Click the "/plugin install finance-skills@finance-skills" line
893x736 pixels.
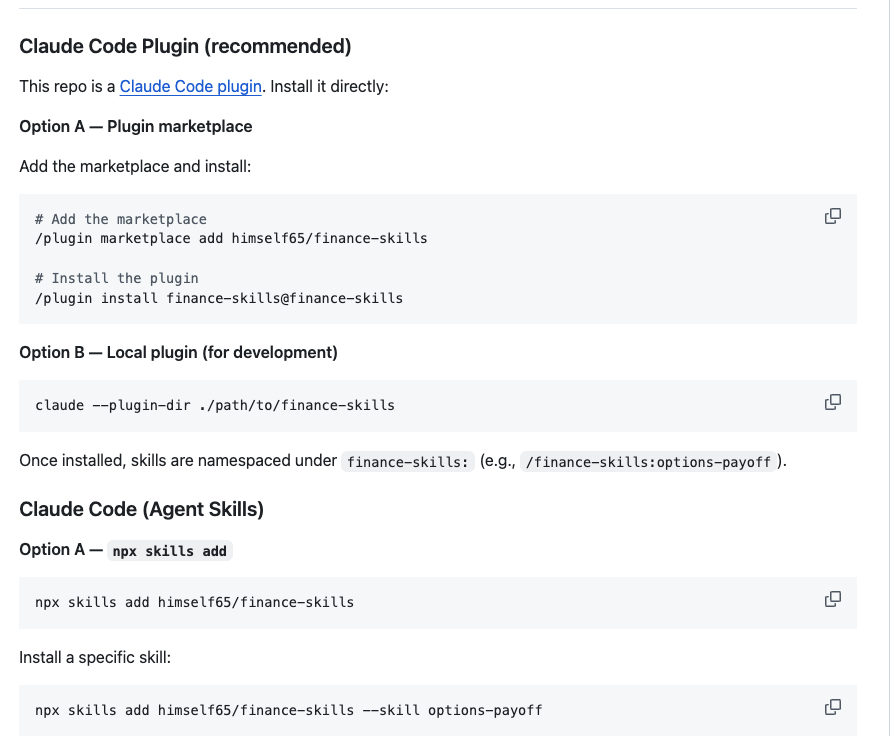point(219,299)
